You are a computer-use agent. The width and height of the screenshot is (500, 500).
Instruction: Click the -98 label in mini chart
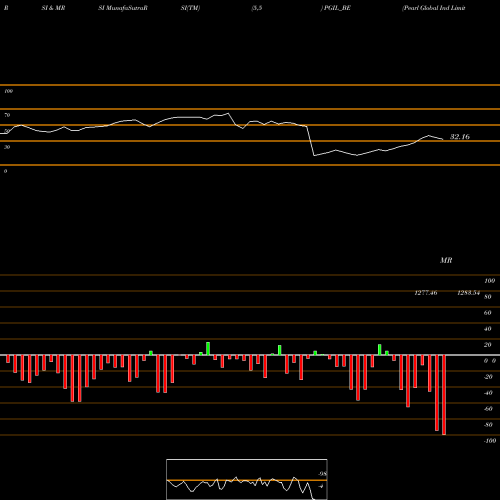[x=322, y=474]
